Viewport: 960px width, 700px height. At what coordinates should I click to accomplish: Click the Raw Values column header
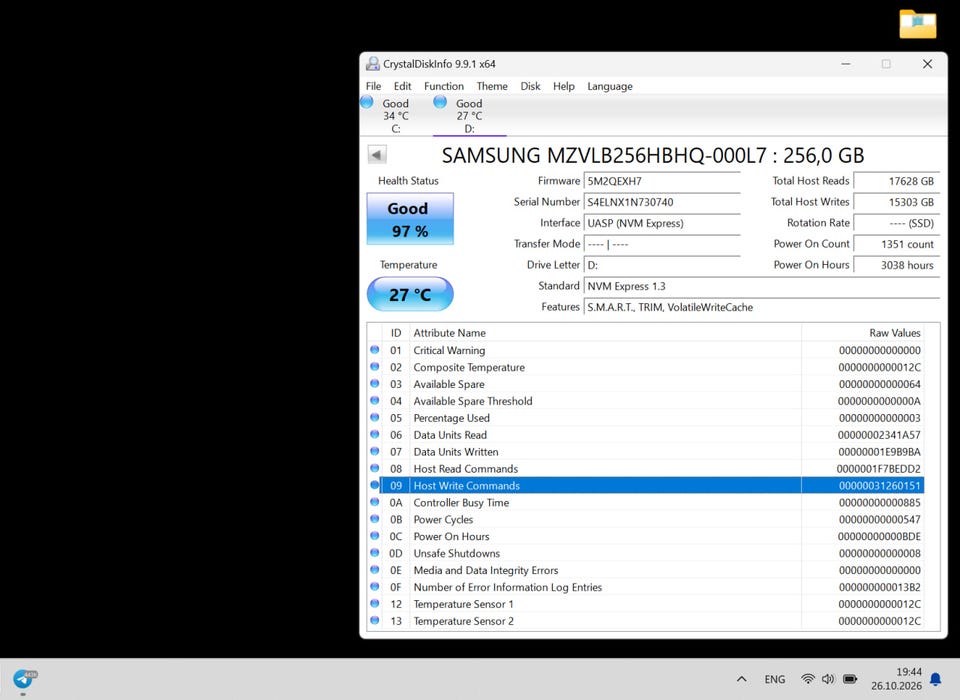(x=863, y=333)
